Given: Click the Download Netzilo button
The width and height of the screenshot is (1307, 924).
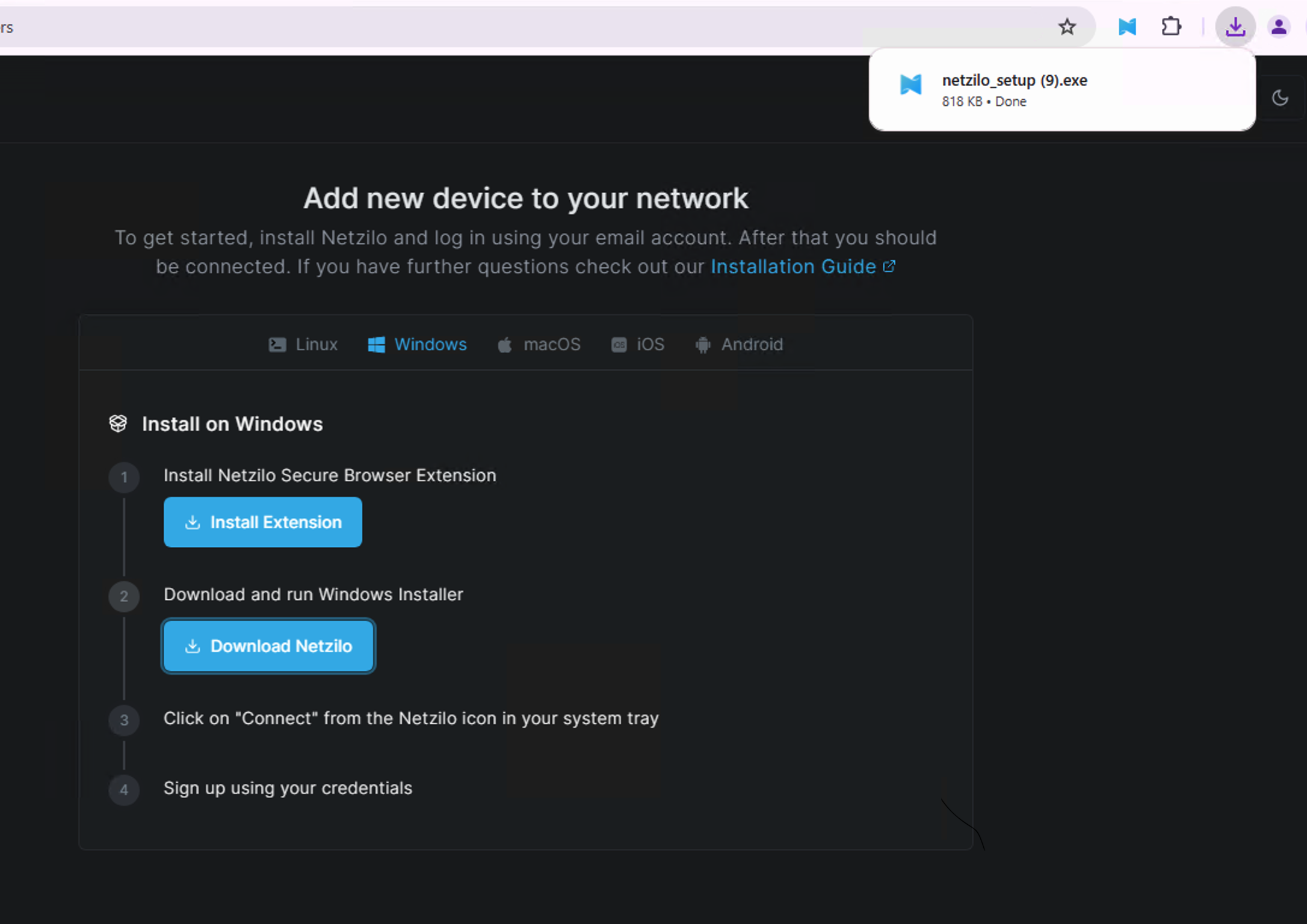Looking at the screenshot, I should coord(268,646).
